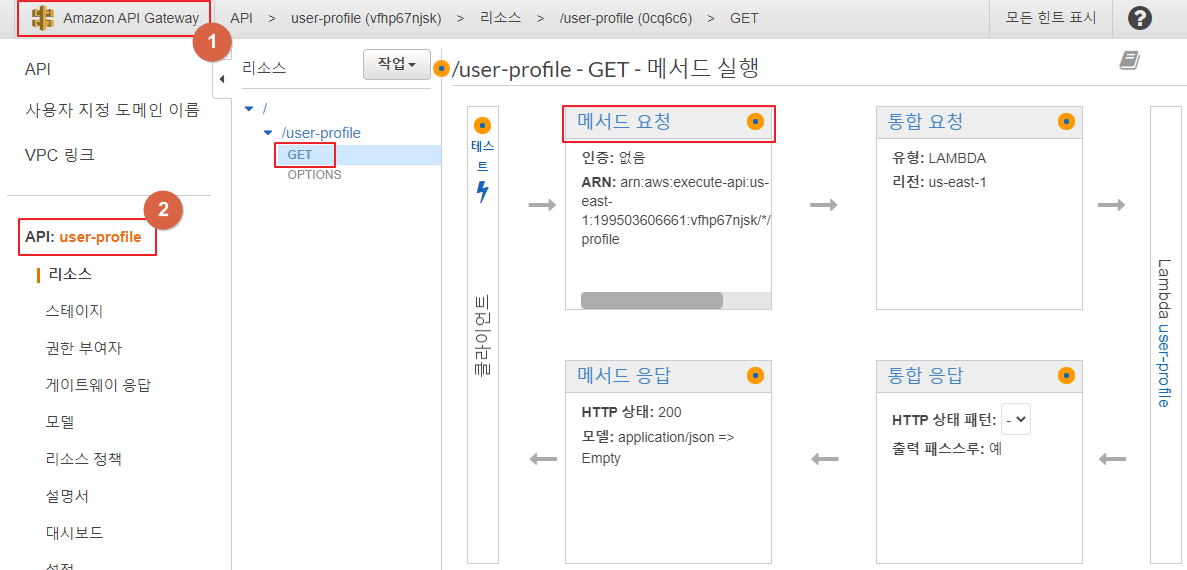Select 설명서 in the sidebar
1187x570 pixels.
(67, 497)
